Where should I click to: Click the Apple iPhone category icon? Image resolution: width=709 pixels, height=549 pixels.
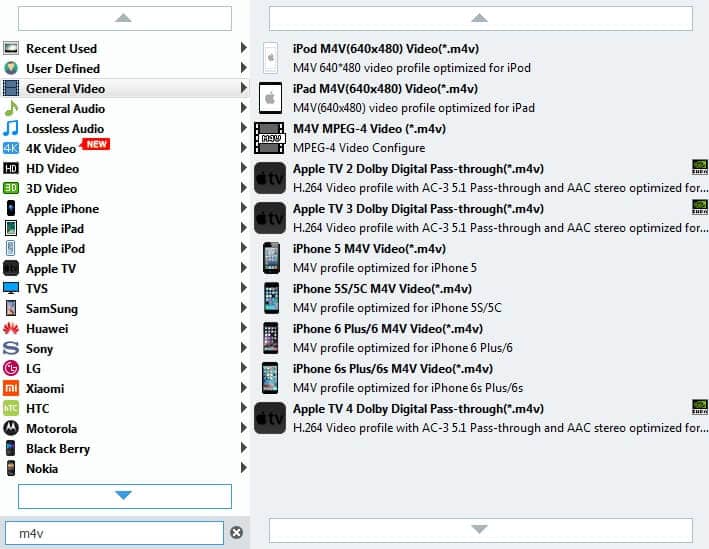tap(11, 208)
